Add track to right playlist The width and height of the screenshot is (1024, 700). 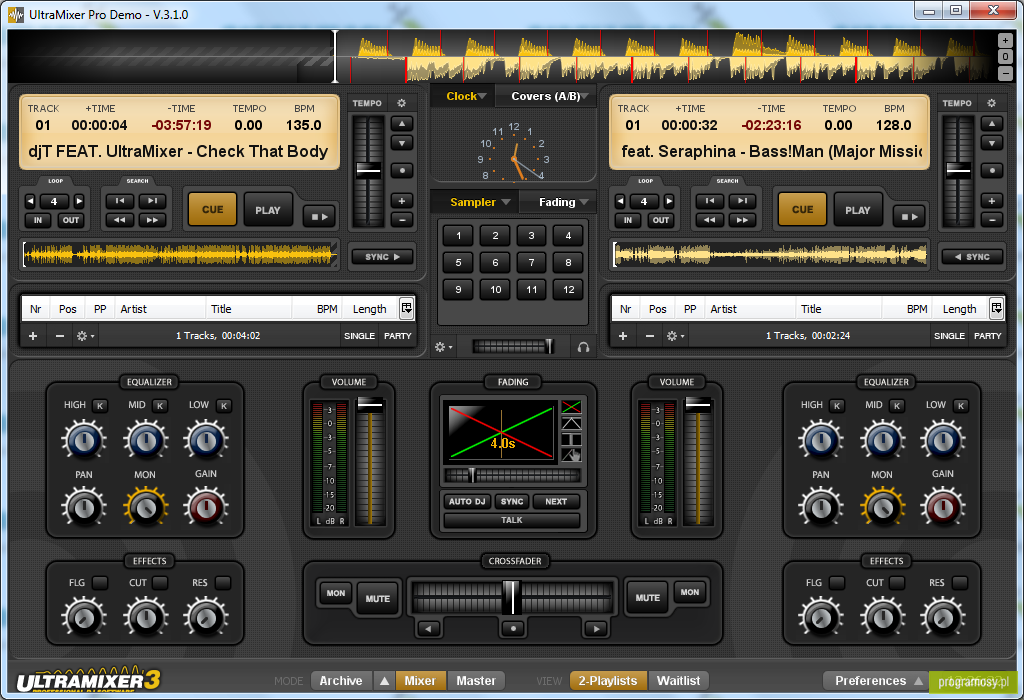coord(623,336)
